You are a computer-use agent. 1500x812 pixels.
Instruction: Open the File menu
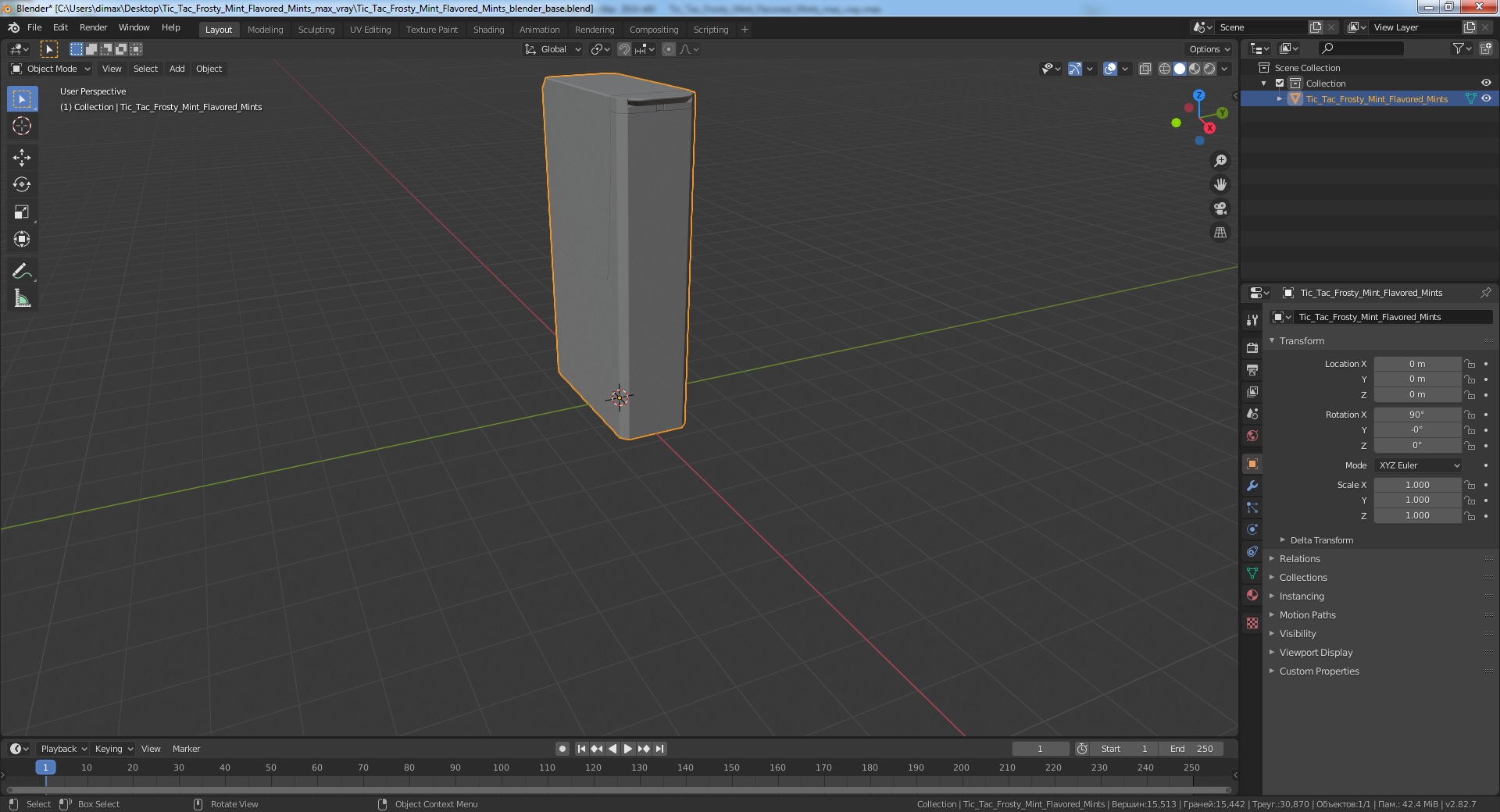point(34,27)
